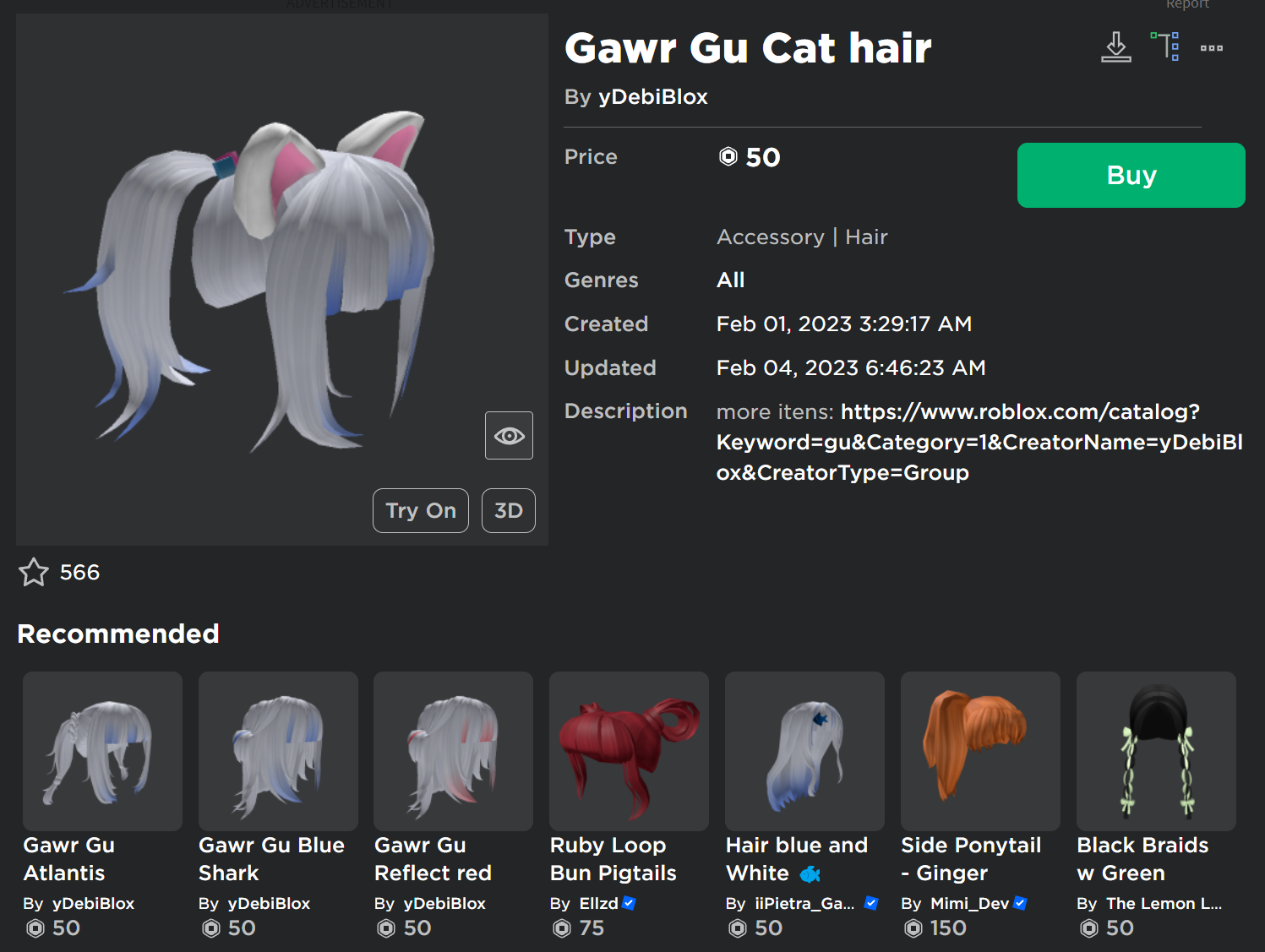Switch item preview to 3D view
The height and width of the screenshot is (952, 1265).
coord(508,511)
